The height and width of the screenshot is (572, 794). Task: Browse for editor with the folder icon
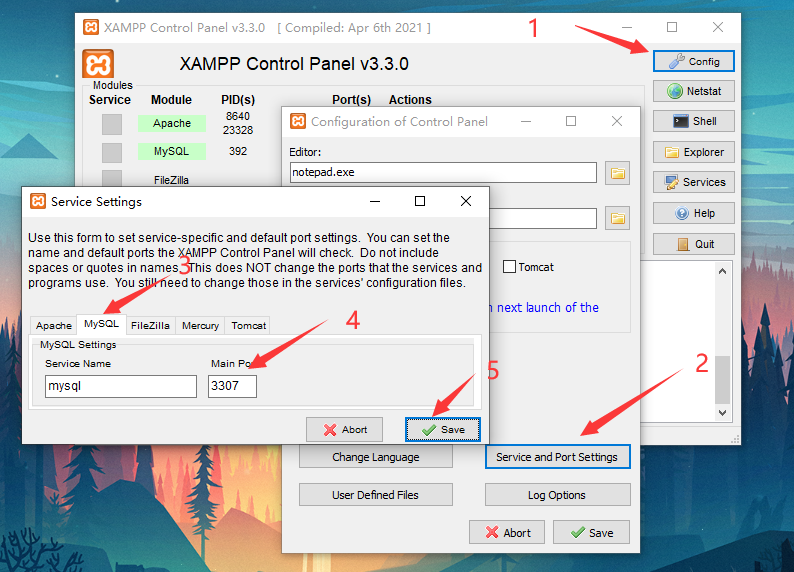pyautogui.click(x=617, y=173)
